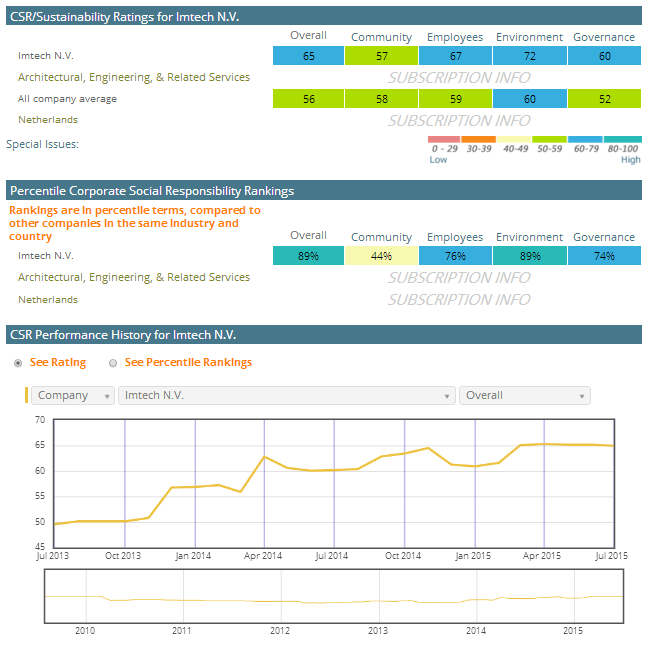
Task: Click the 40-49 yellow legend swatch
Action: (x=514, y=139)
